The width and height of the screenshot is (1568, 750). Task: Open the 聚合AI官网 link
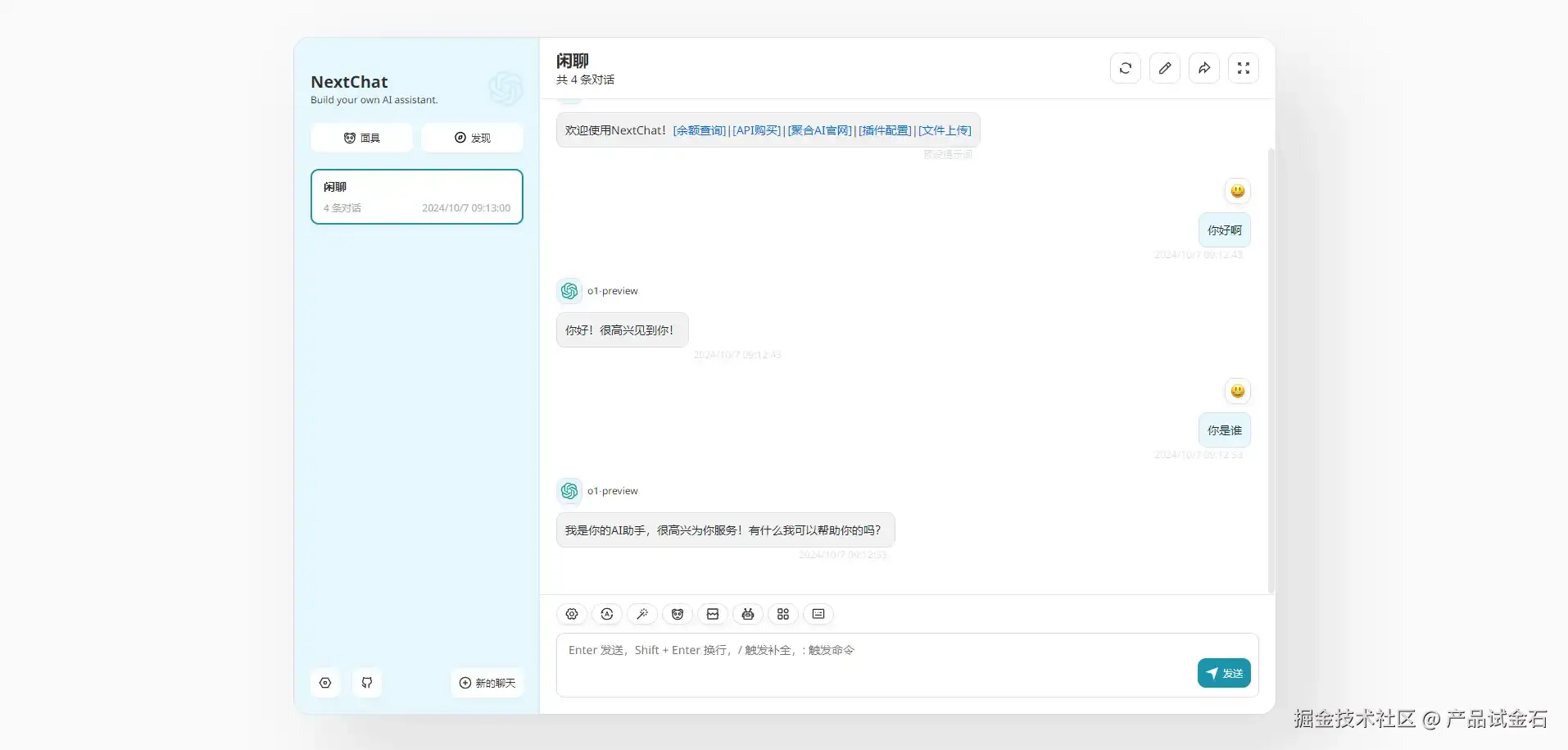pos(820,130)
